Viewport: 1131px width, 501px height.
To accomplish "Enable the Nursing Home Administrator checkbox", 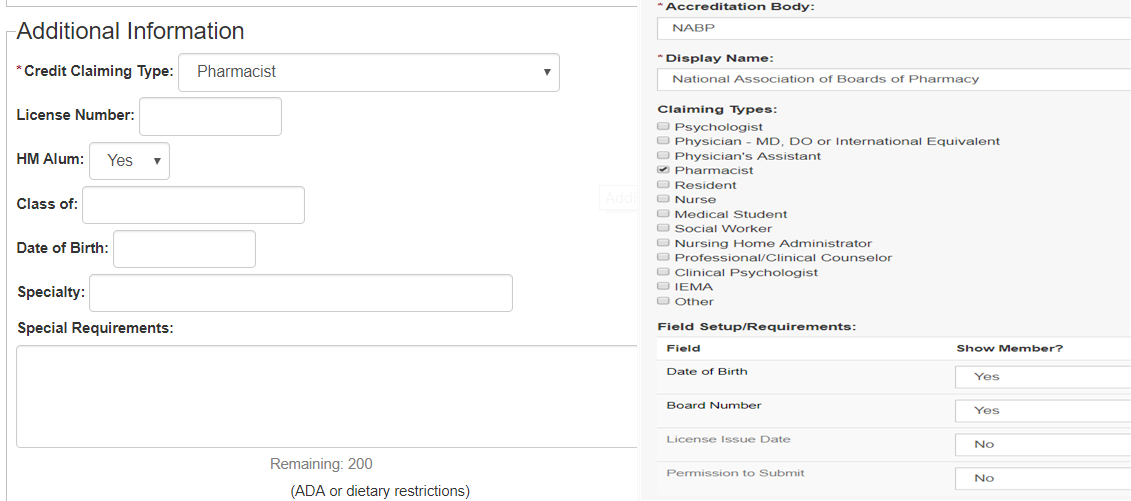I will tap(663, 243).
